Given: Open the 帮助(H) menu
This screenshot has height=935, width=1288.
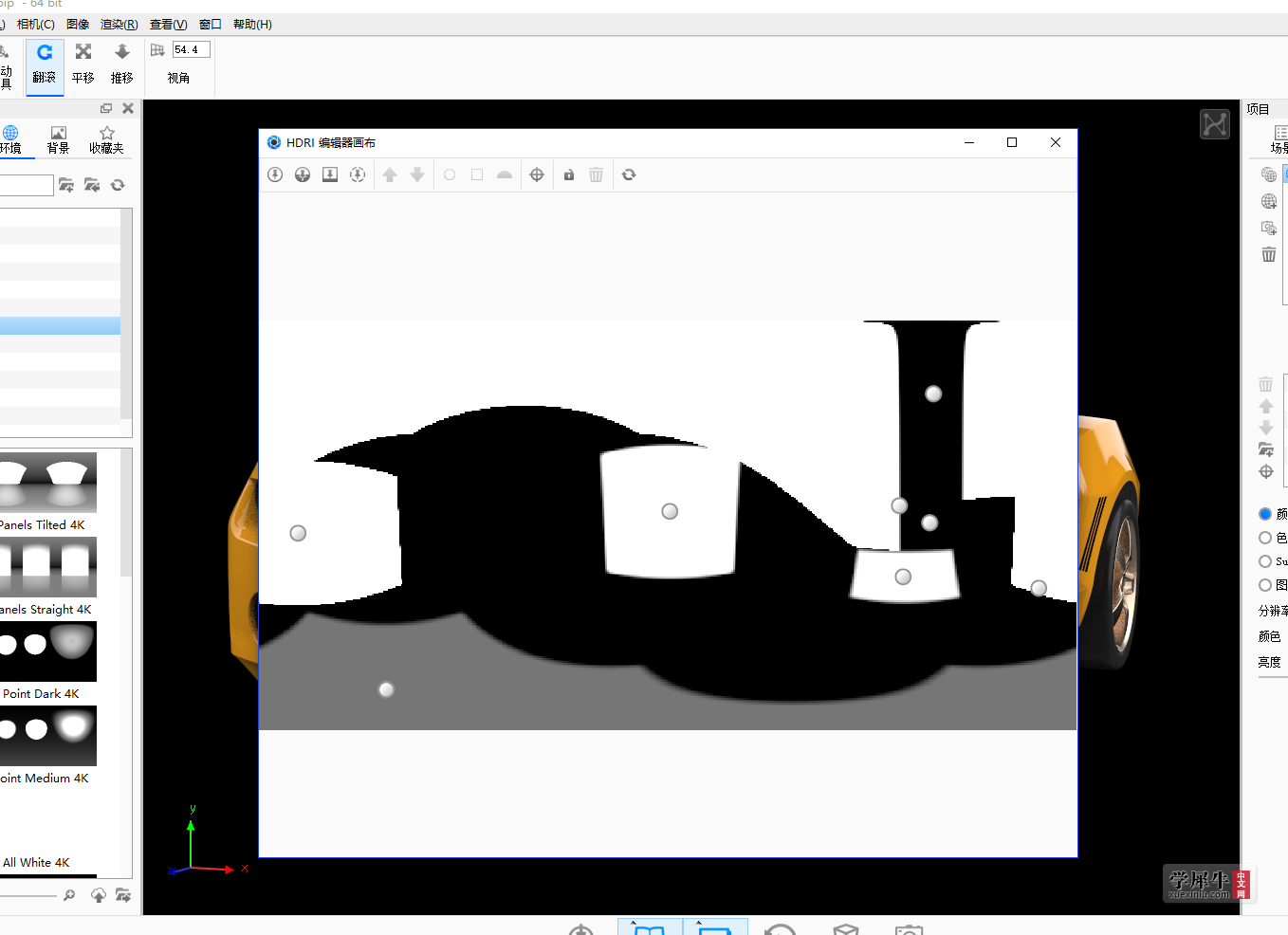Looking at the screenshot, I should [252, 25].
